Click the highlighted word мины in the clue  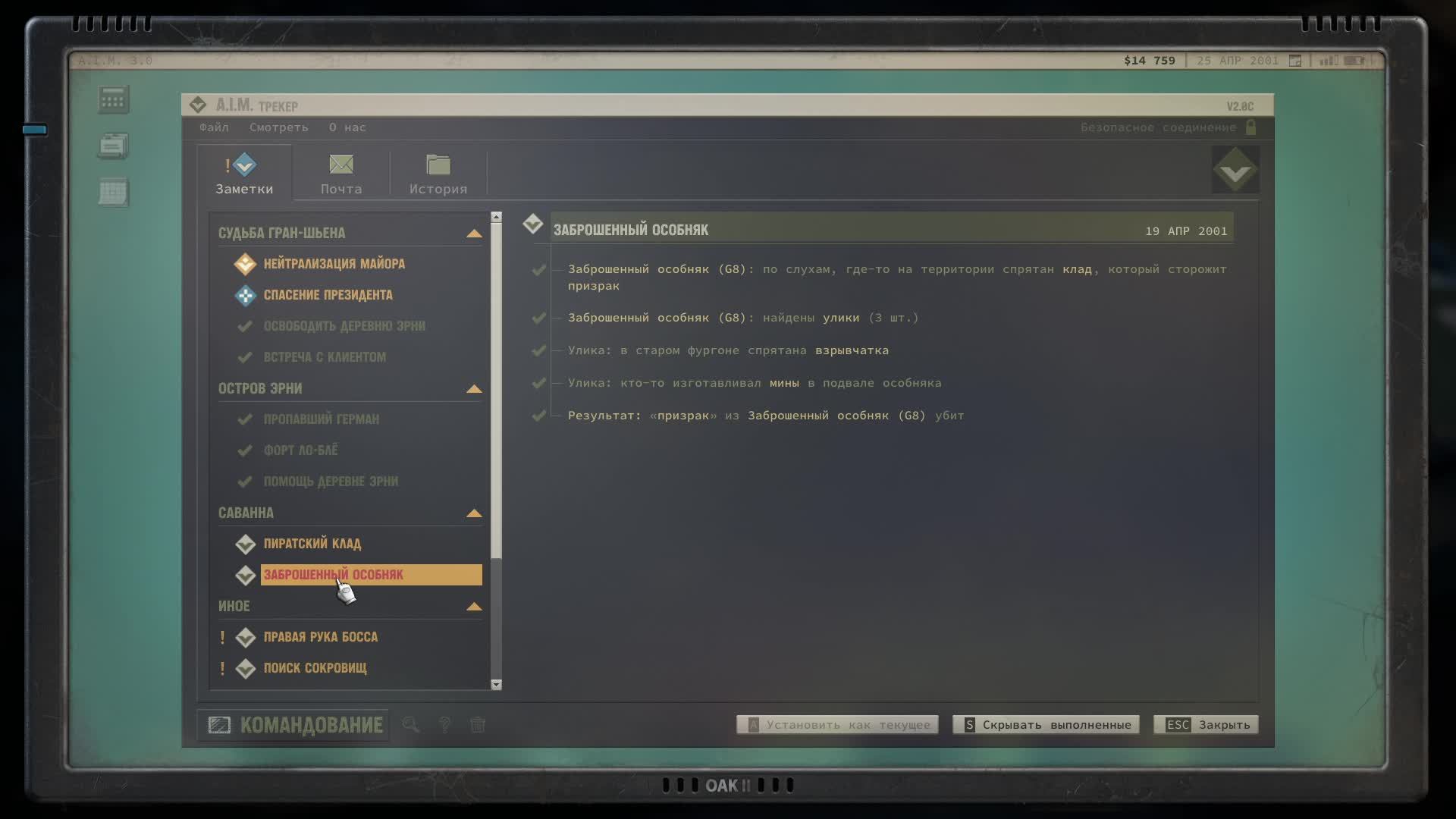(x=784, y=383)
